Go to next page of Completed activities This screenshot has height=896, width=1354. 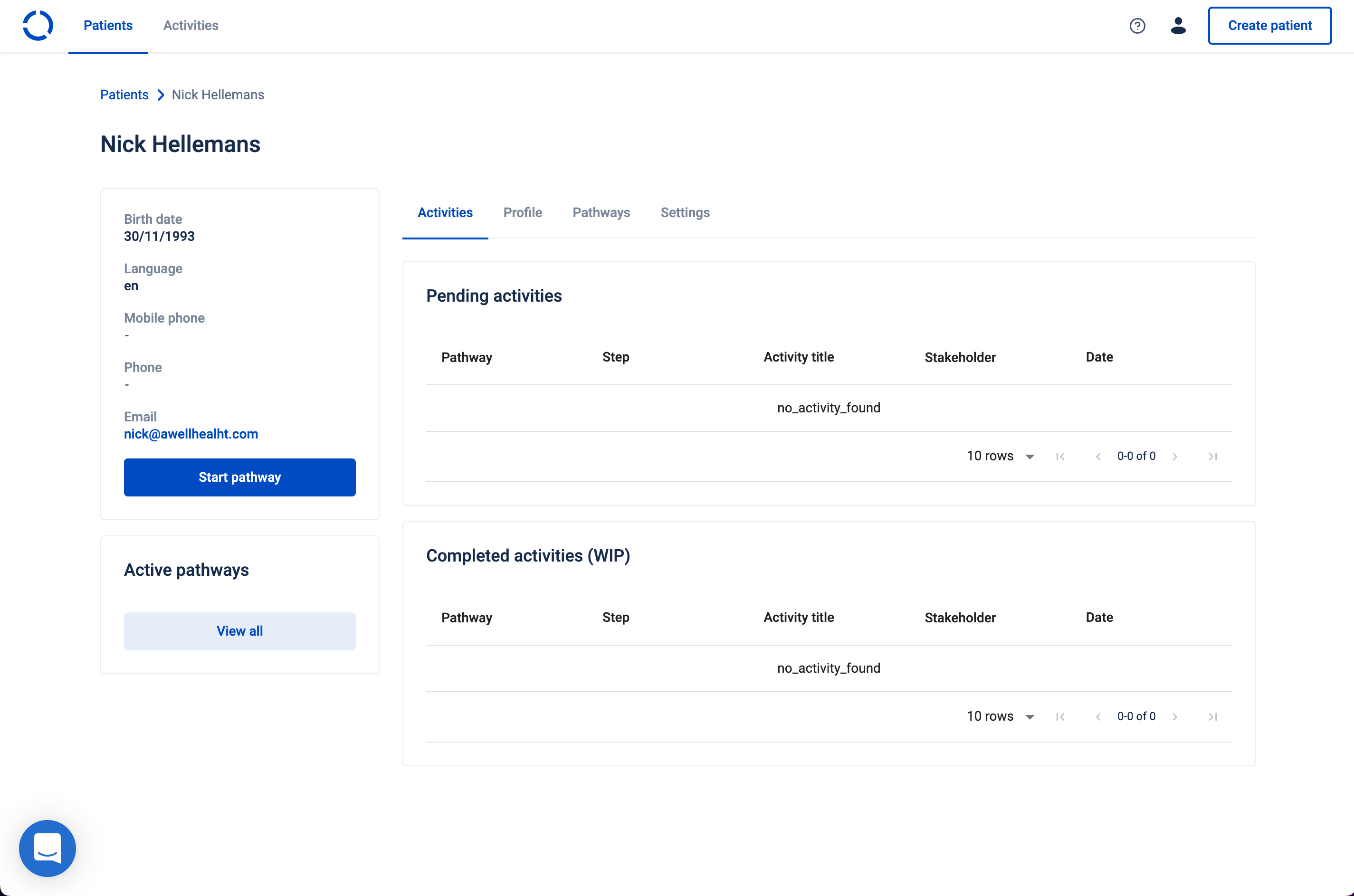(1174, 716)
